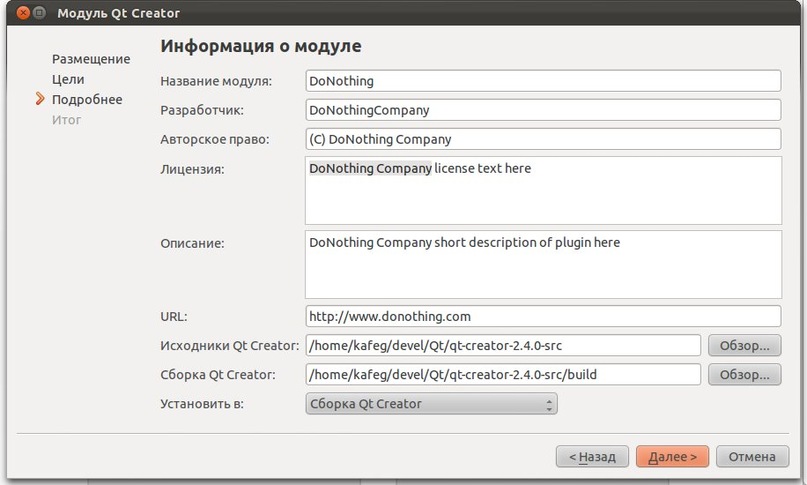This screenshot has width=807, height=485.
Task: Browse for Исходники Qt Creator path
Action: click(744, 346)
